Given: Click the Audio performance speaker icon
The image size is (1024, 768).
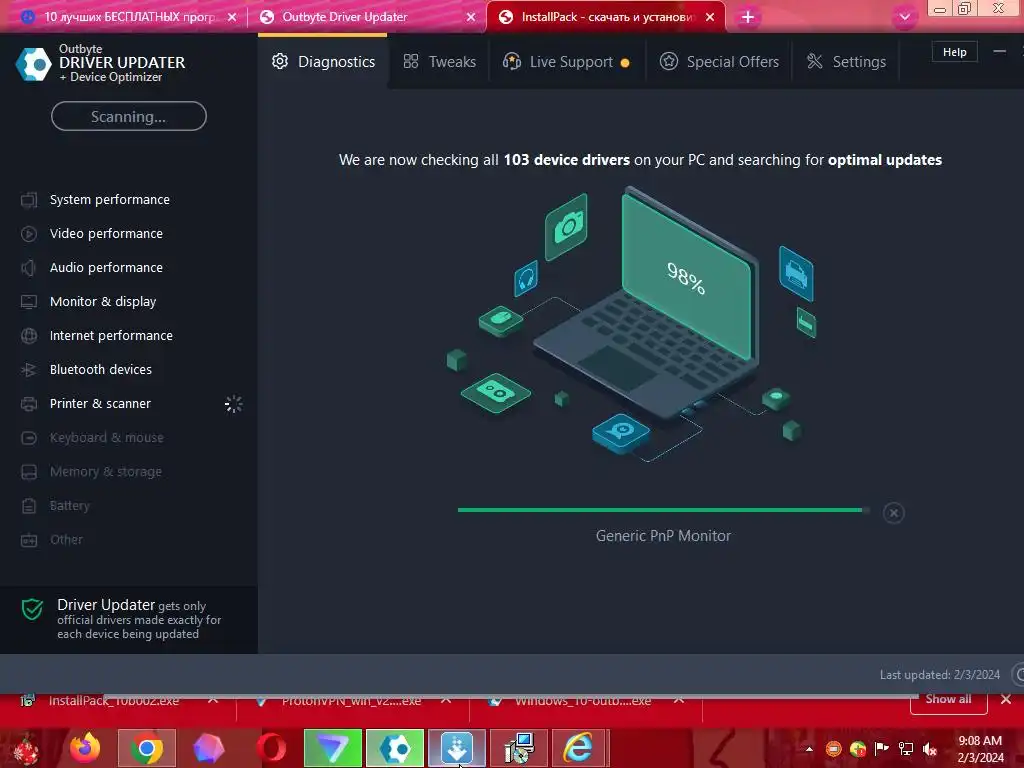Looking at the screenshot, I should [x=29, y=268].
